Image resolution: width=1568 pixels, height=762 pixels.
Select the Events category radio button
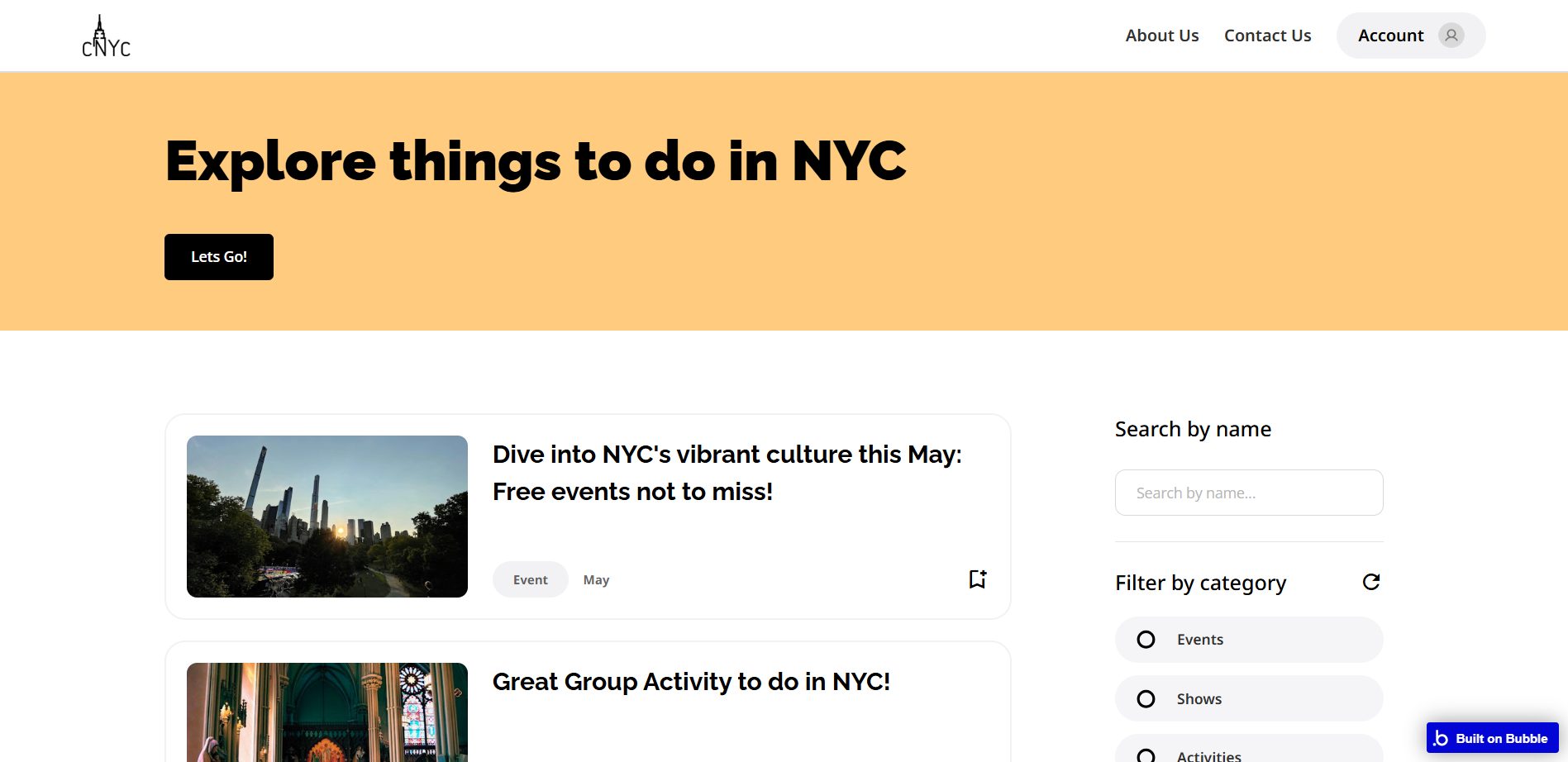click(1146, 640)
